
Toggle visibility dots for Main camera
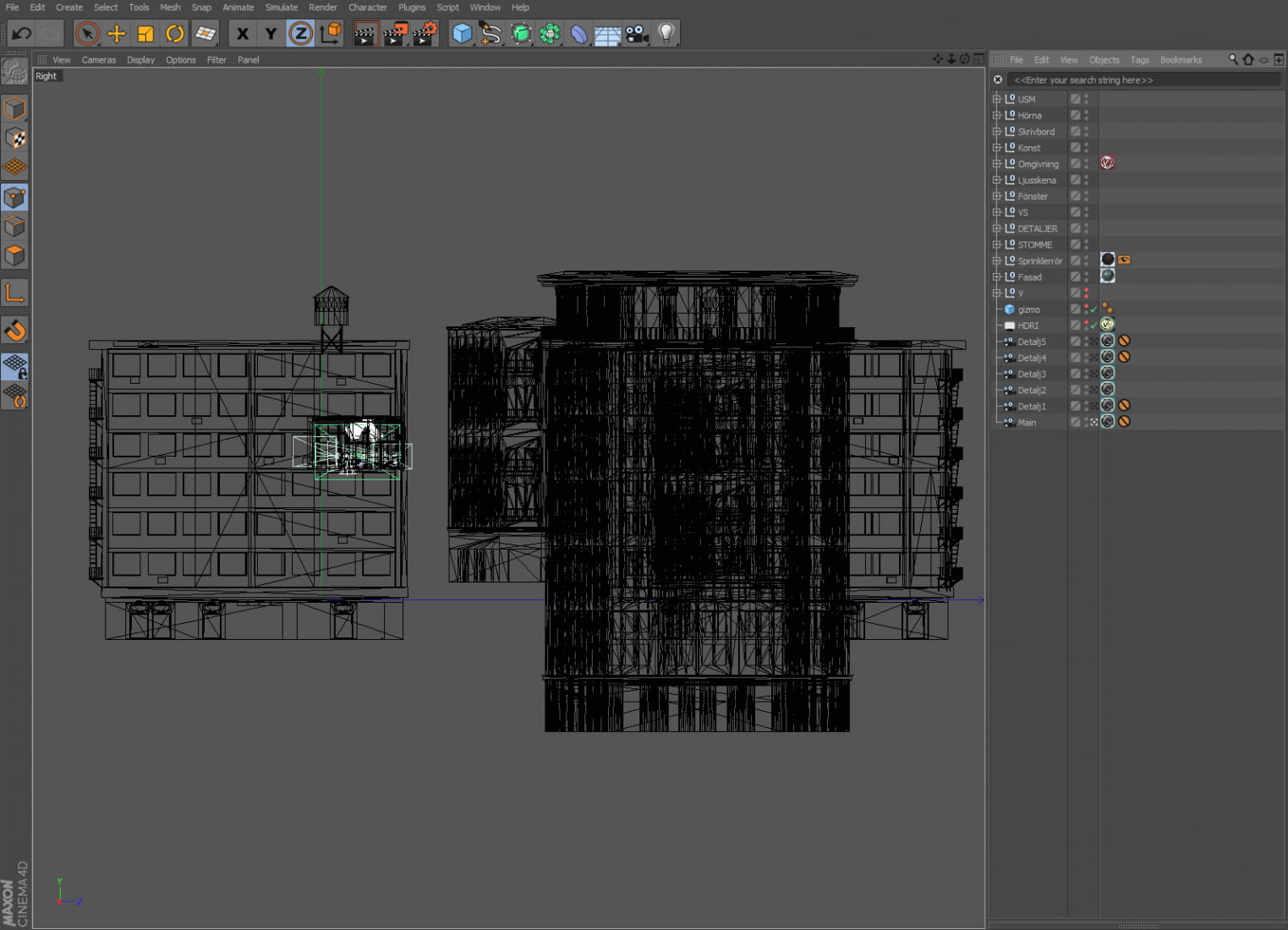[x=1087, y=422]
